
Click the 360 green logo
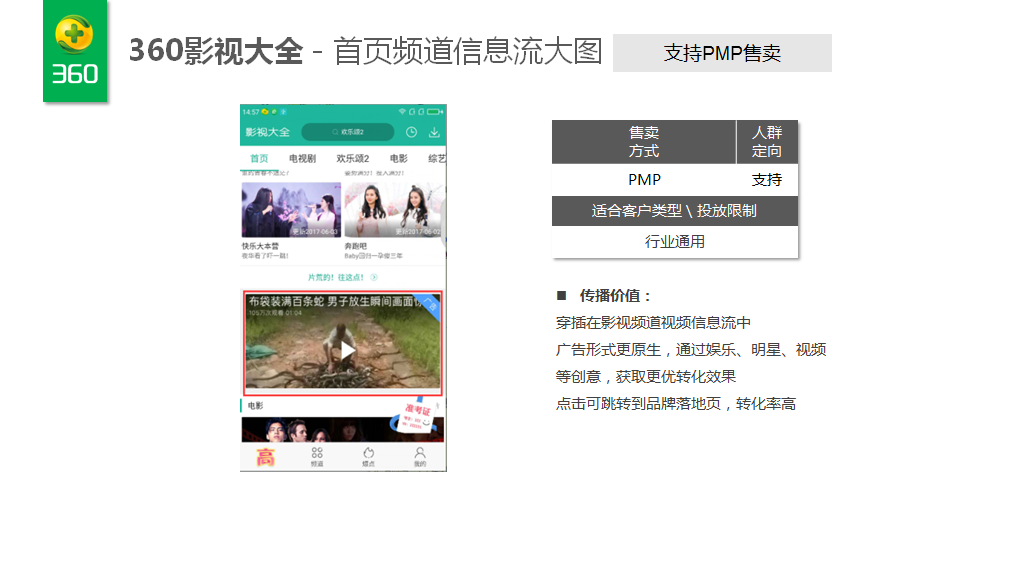[75, 51]
